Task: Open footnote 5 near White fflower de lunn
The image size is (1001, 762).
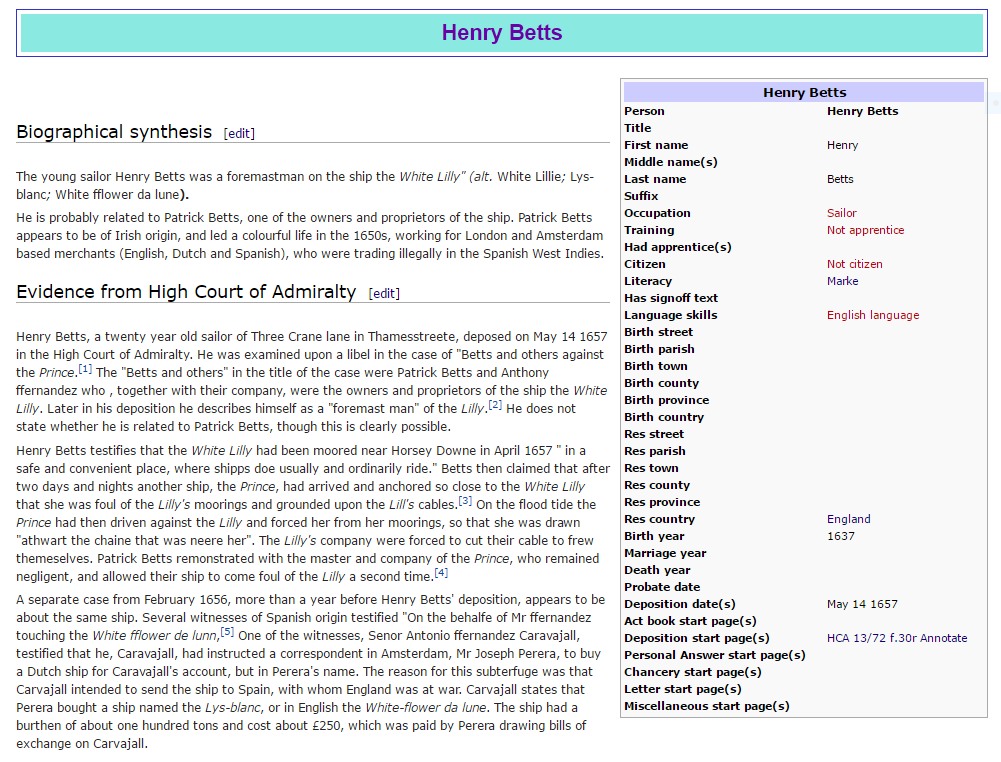Action: (x=227, y=632)
